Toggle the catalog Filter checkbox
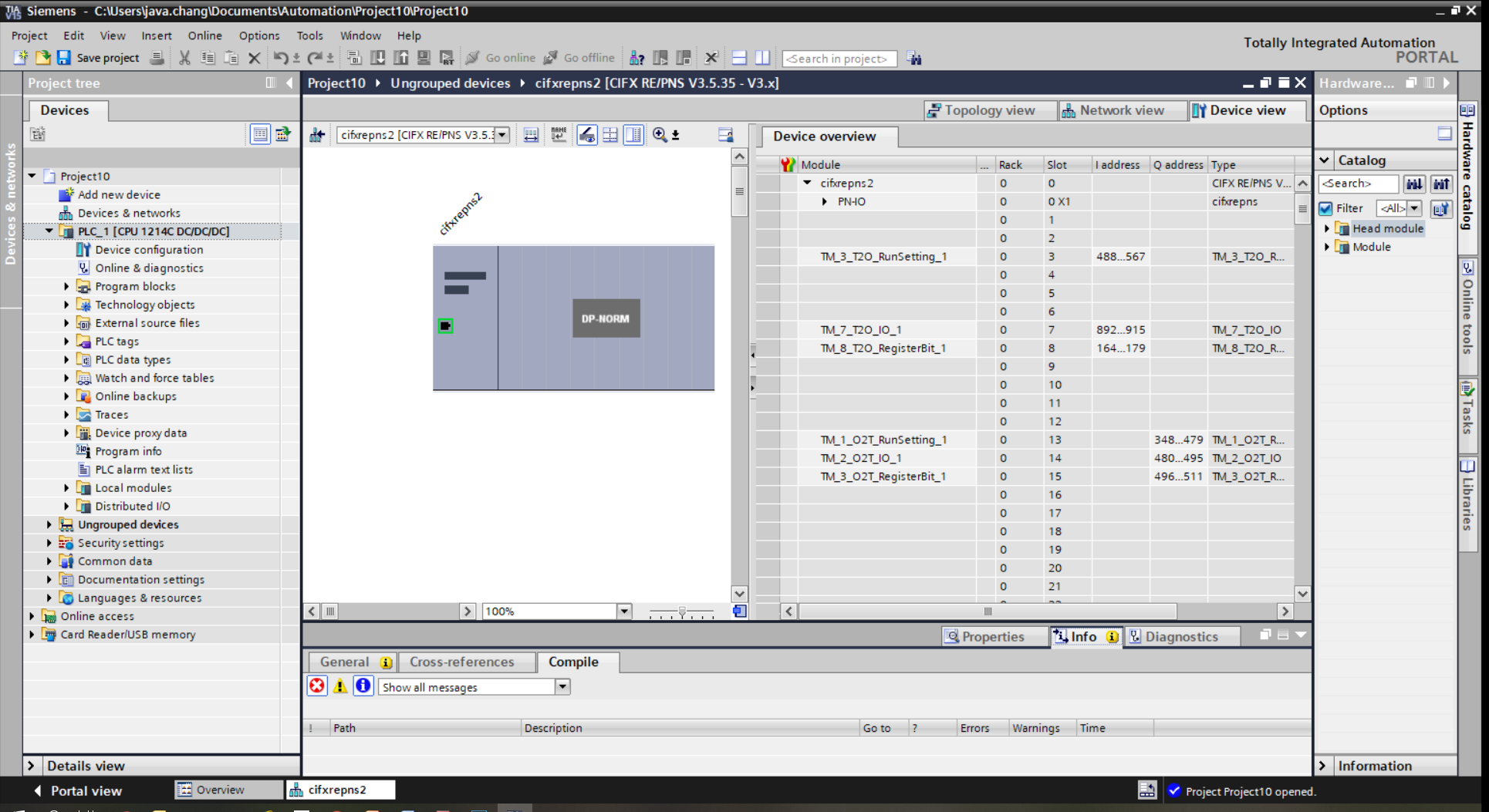Viewport: 1489px width, 812px height. pyautogui.click(x=1326, y=208)
